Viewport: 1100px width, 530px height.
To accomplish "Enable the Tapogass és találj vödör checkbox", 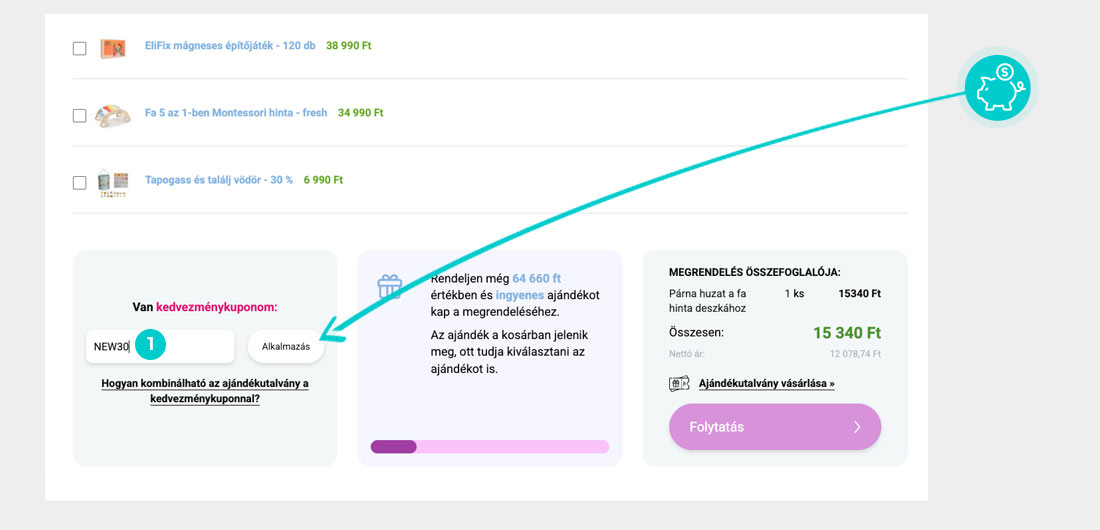I will [x=80, y=182].
